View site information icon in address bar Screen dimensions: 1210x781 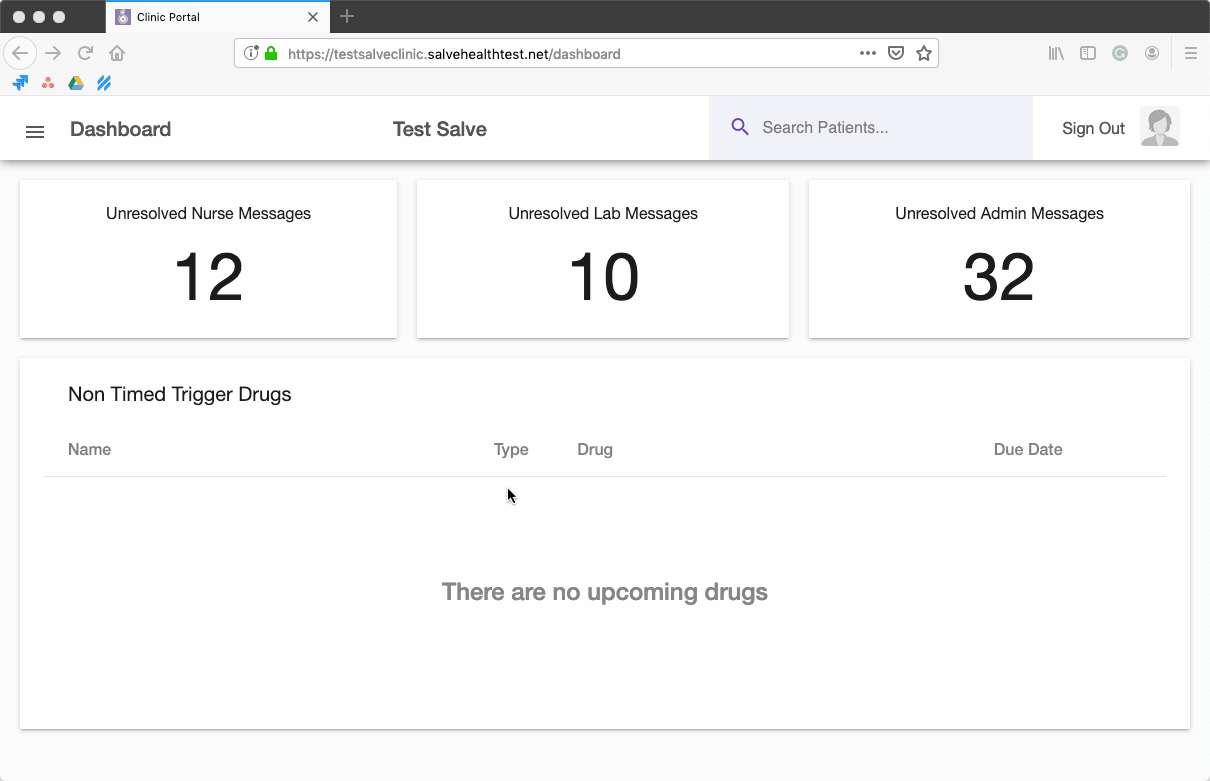(252, 53)
